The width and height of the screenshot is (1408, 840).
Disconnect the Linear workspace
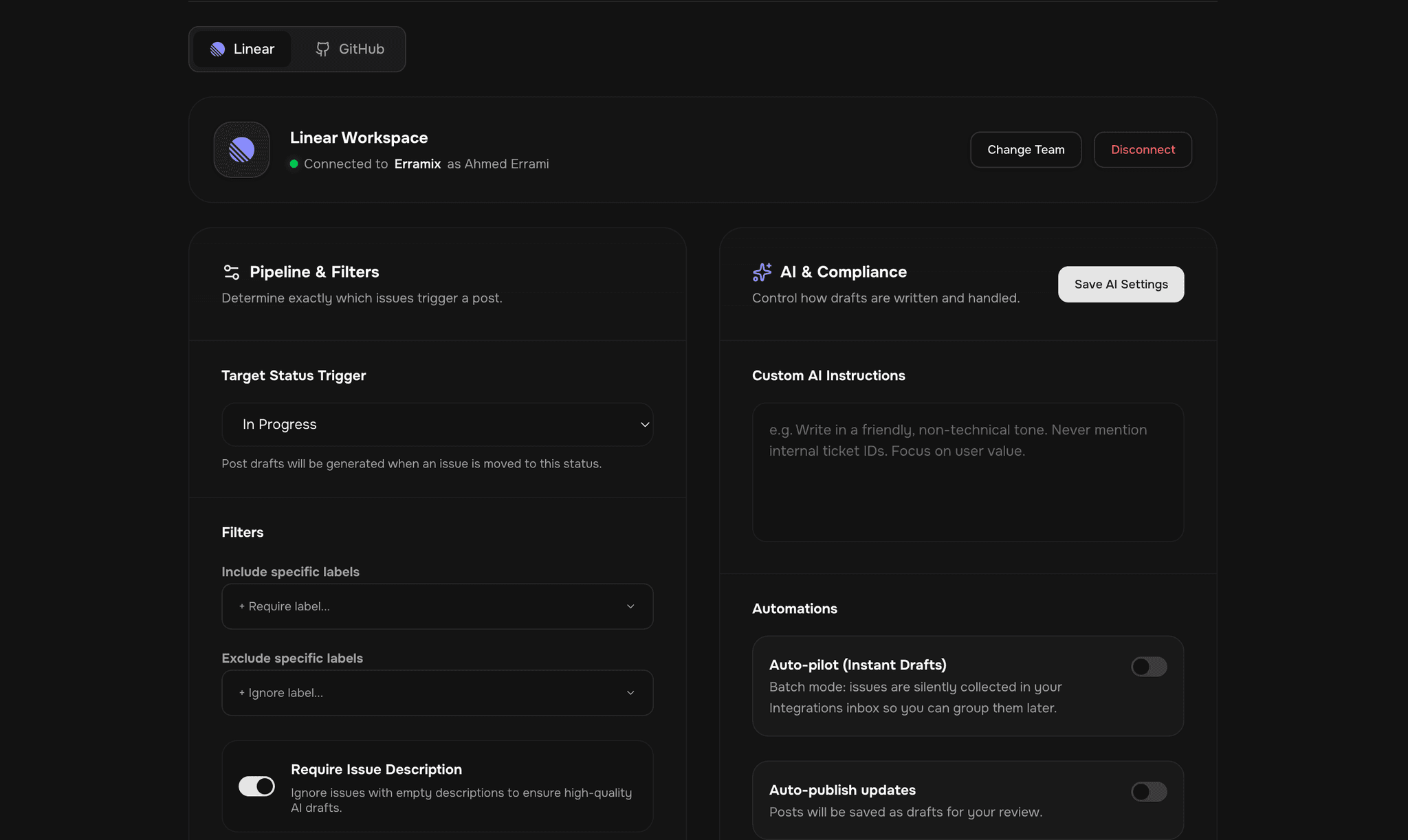tap(1143, 150)
